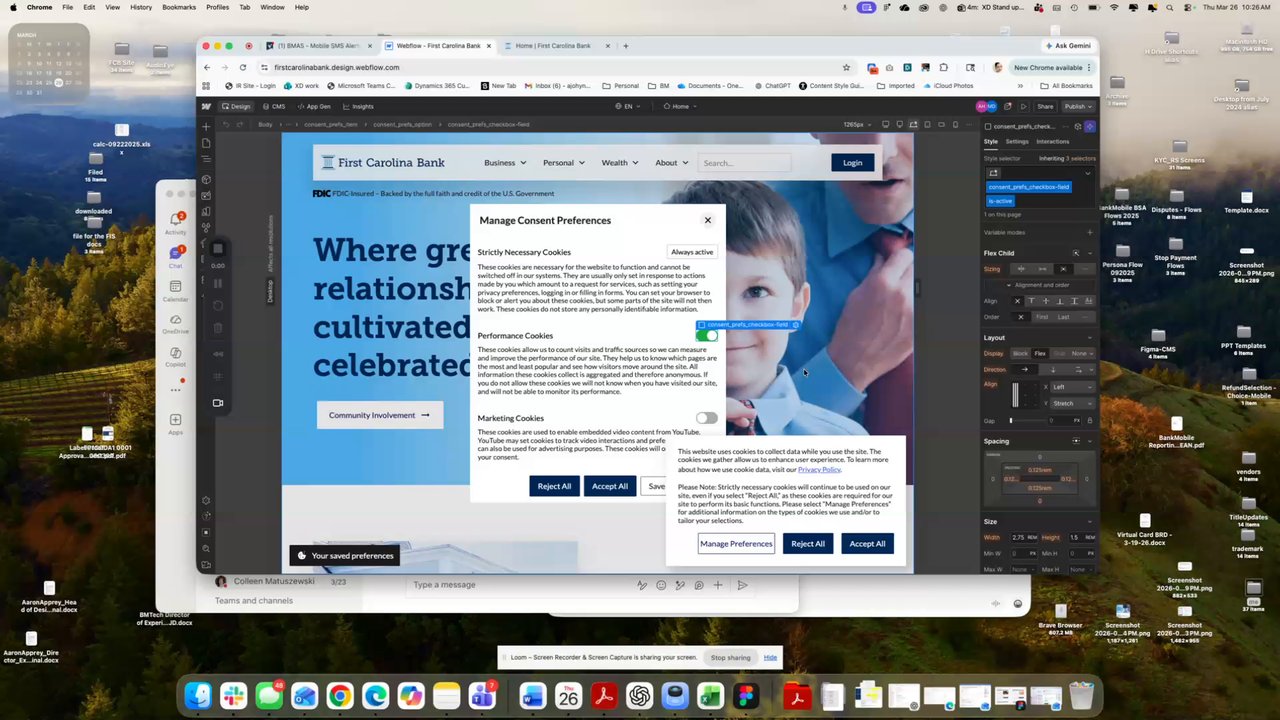Select horizontal direction arrow in Layout
Viewport: 1280px width, 720px height.
click(1024, 370)
